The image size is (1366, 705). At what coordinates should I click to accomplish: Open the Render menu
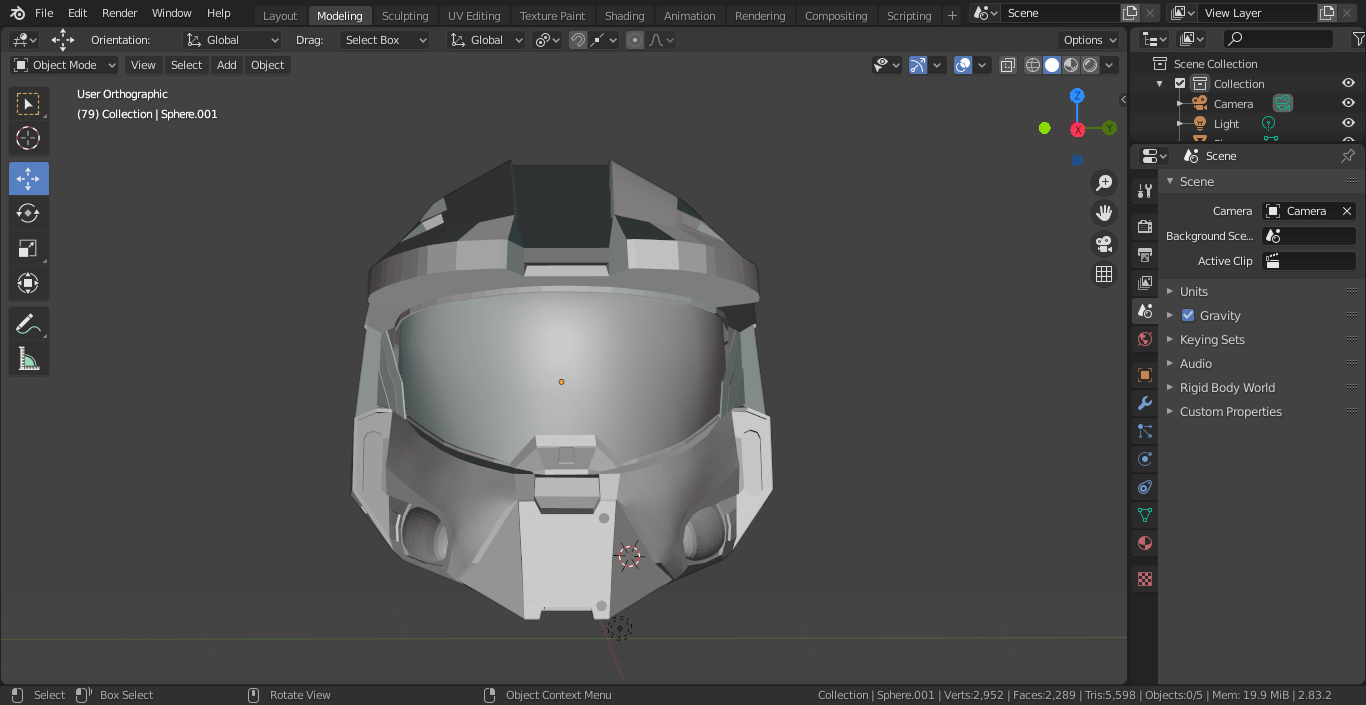click(120, 13)
